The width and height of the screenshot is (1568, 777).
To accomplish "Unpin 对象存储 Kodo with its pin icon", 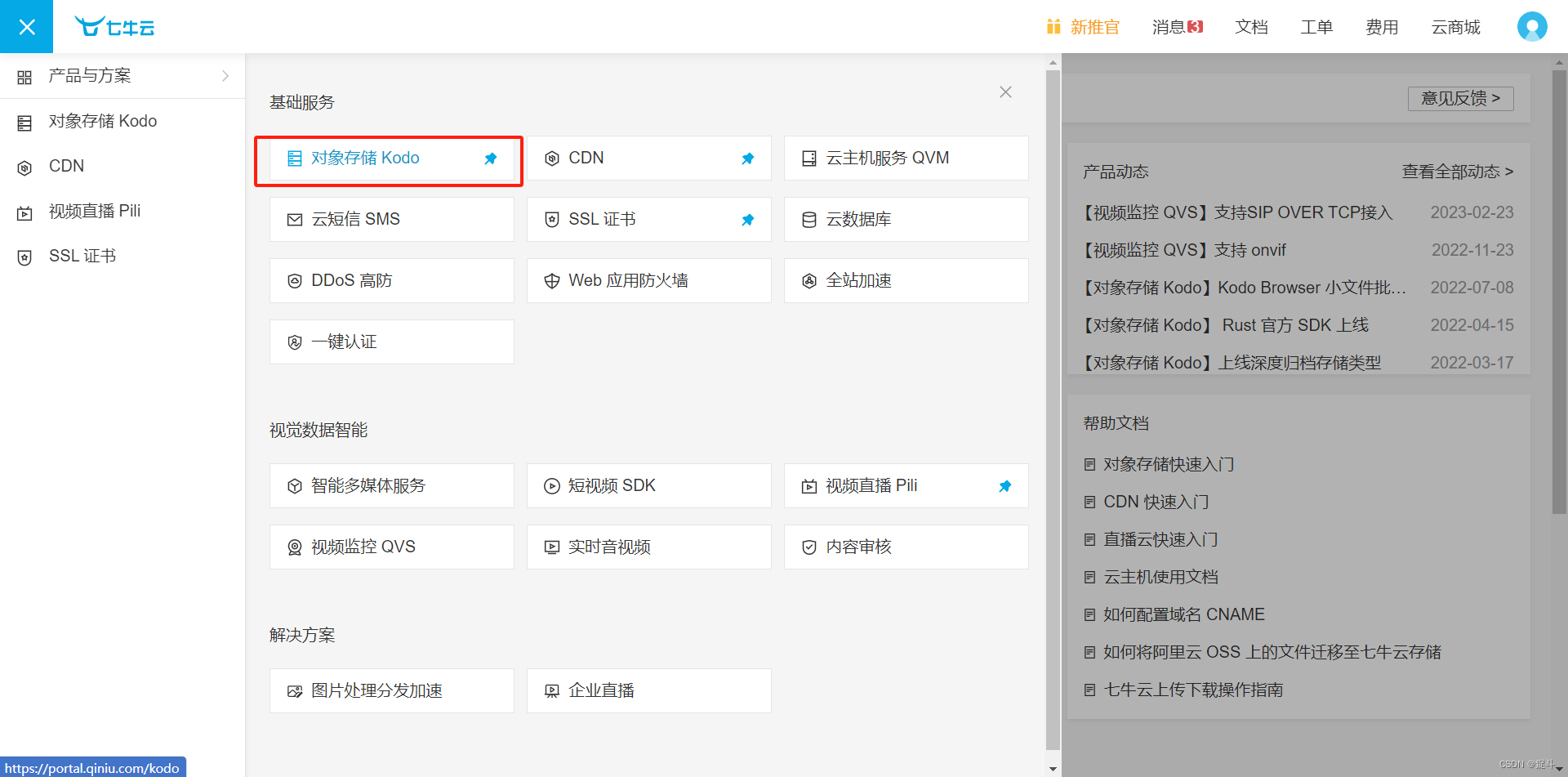I will [490, 159].
